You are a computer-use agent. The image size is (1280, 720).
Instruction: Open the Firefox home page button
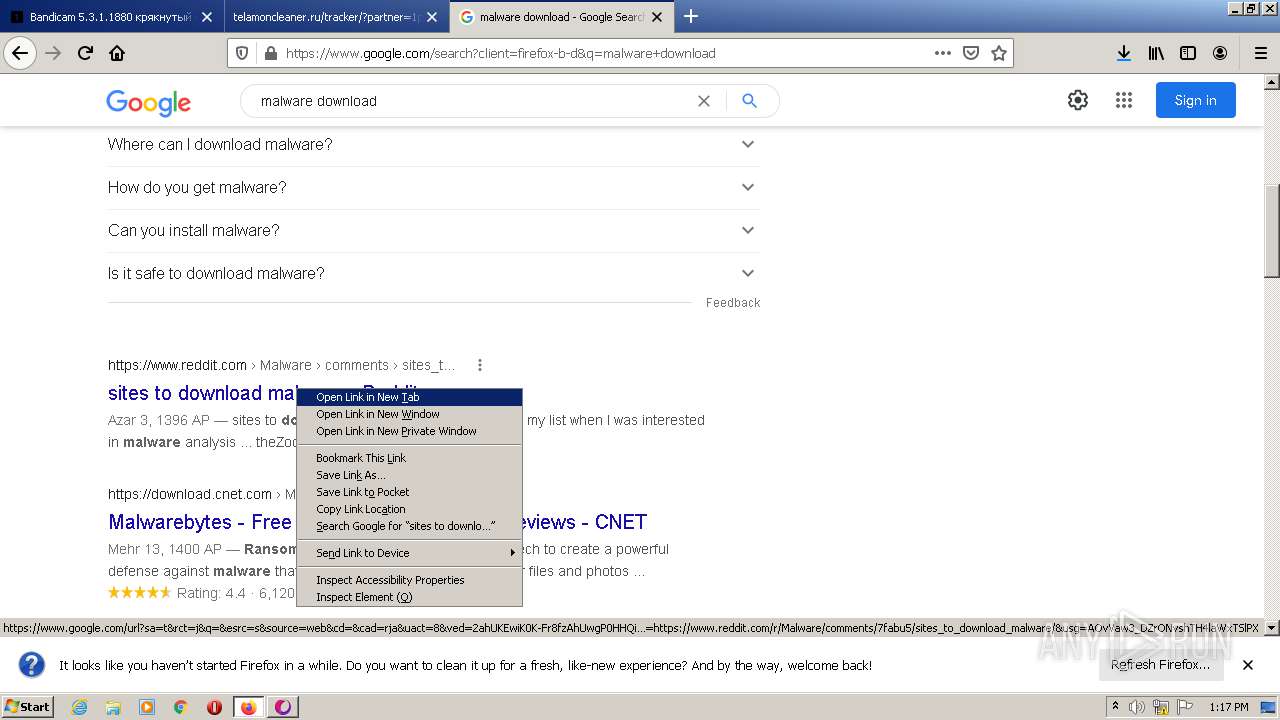coord(117,53)
